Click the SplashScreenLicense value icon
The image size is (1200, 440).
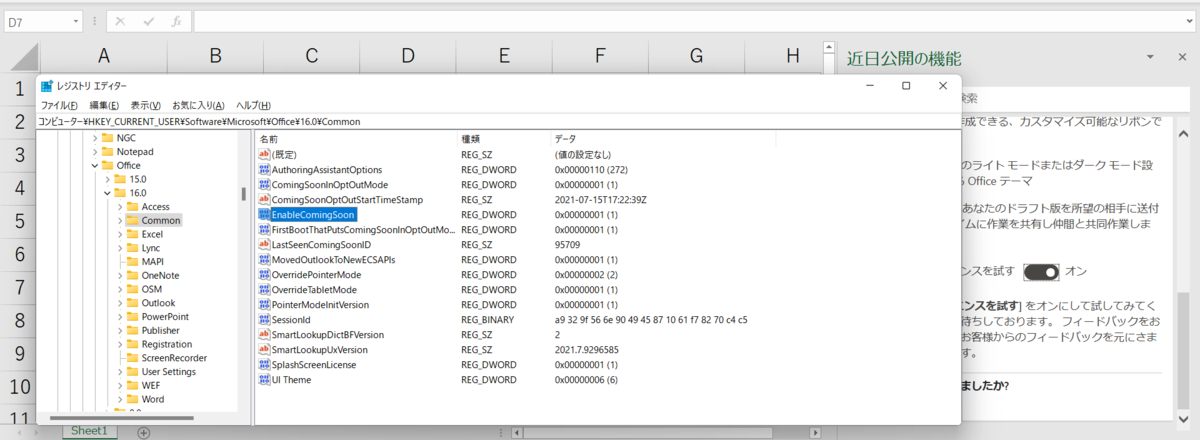coord(264,365)
